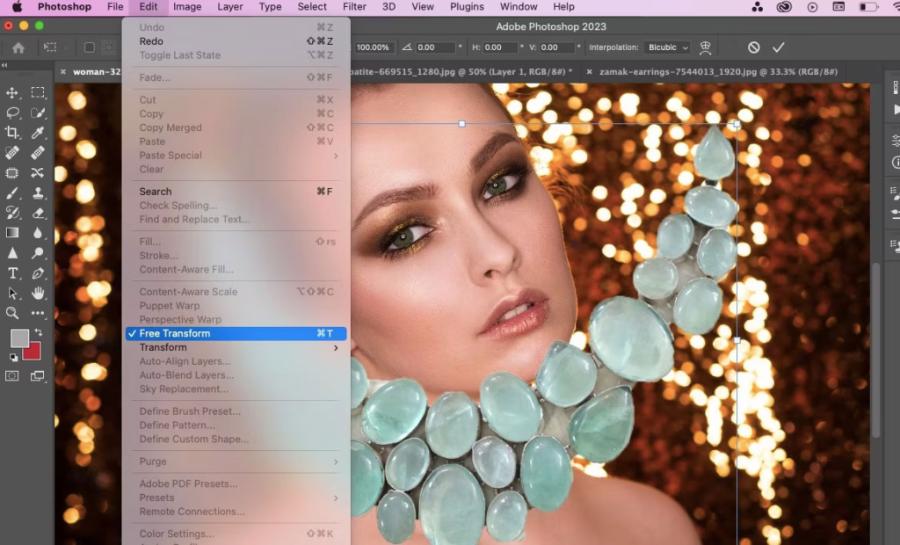The width and height of the screenshot is (900, 545).
Task: Select the Hand tool
Action: [x=38, y=293]
